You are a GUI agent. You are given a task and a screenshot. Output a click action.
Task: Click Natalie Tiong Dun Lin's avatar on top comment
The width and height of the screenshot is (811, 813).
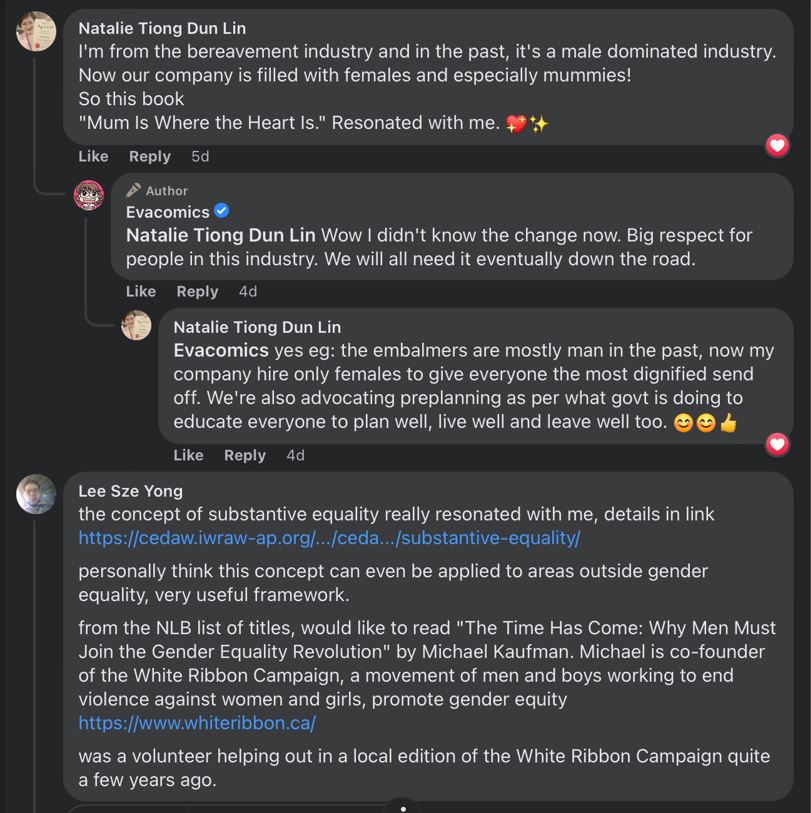tap(36, 32)
